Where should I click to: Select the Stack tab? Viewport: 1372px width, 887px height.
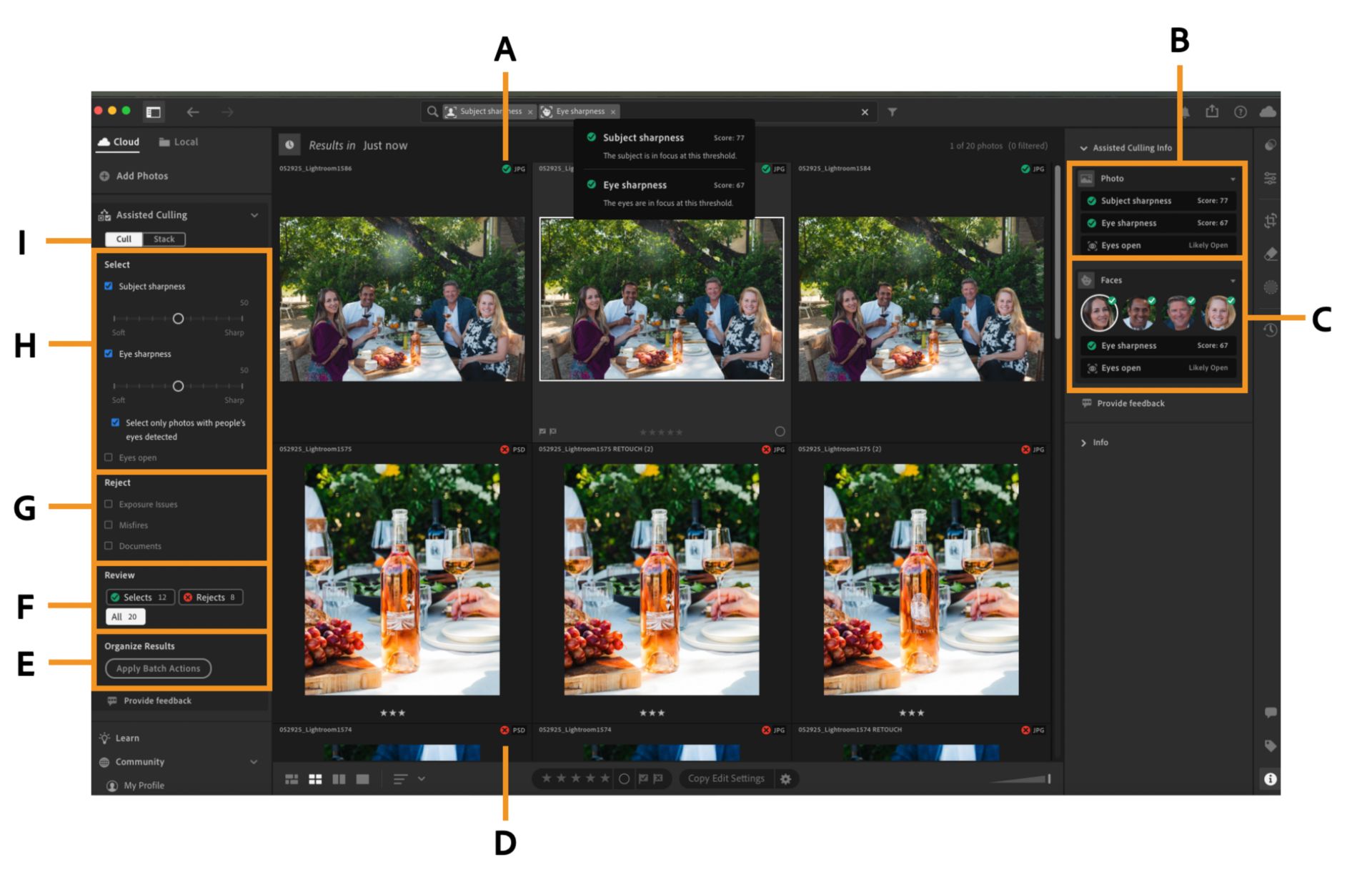point(164,239)
